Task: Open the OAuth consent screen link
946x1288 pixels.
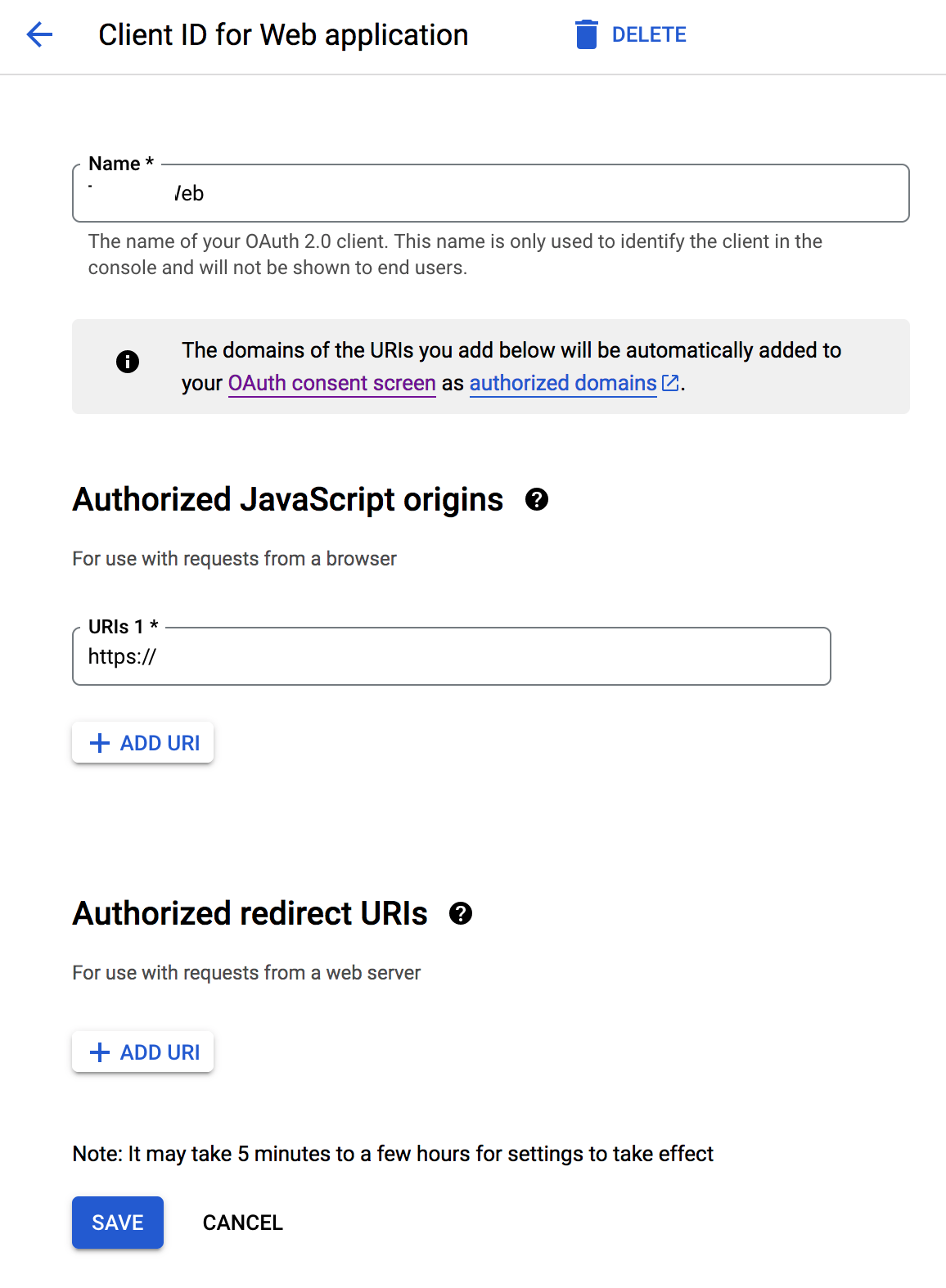Action: click(331, 383)
